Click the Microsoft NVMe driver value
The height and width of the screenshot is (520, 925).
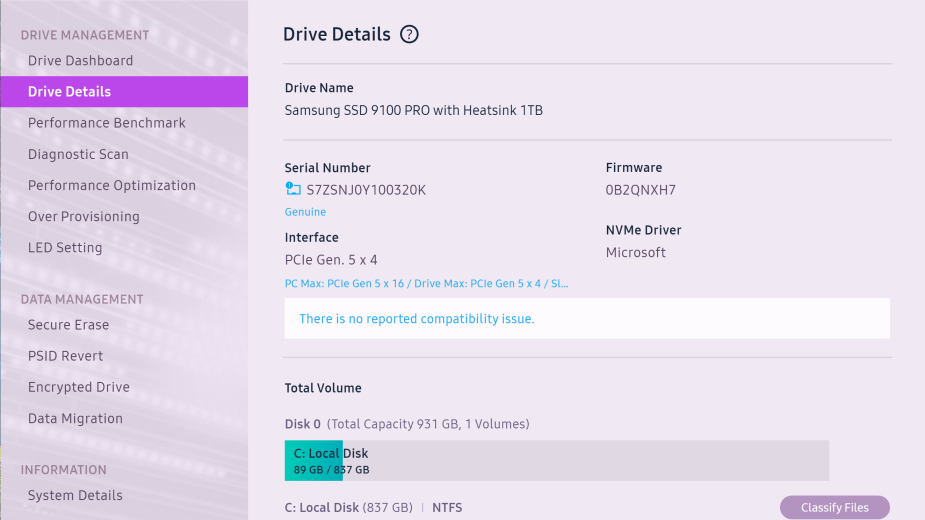(635, 253)
